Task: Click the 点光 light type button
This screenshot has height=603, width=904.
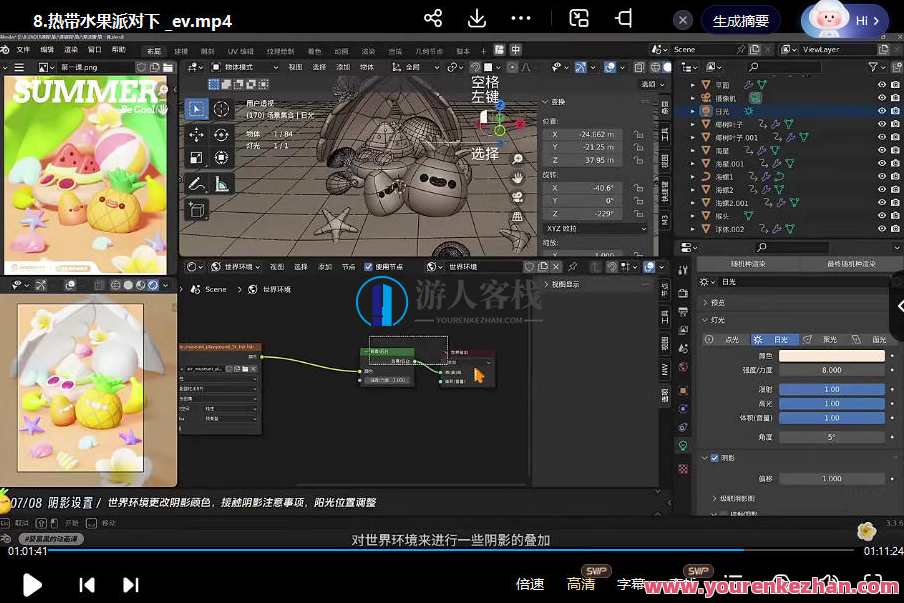Action: tap(733, 339)
